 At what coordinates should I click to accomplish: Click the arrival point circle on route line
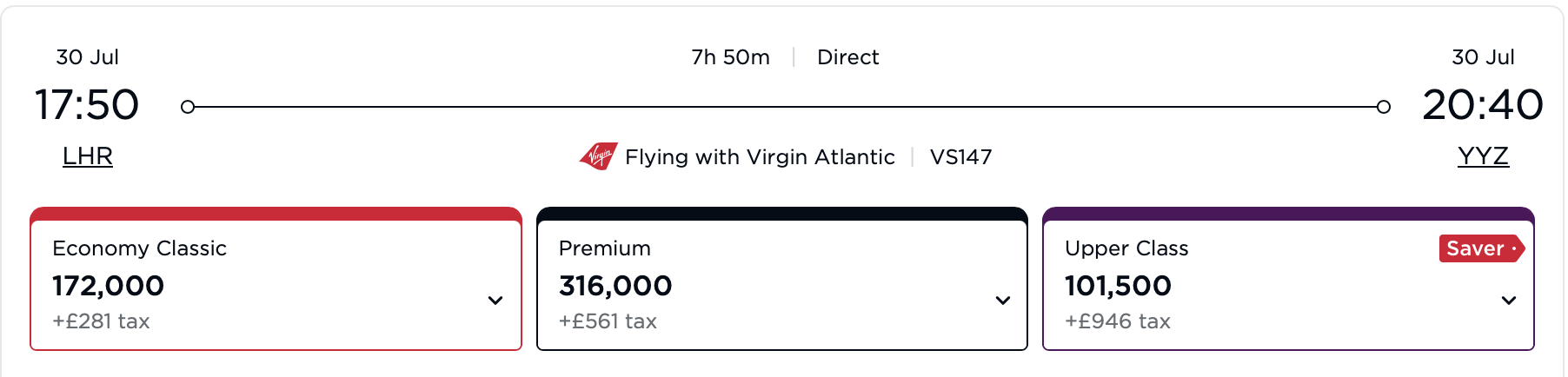[x=1384, y=107]
